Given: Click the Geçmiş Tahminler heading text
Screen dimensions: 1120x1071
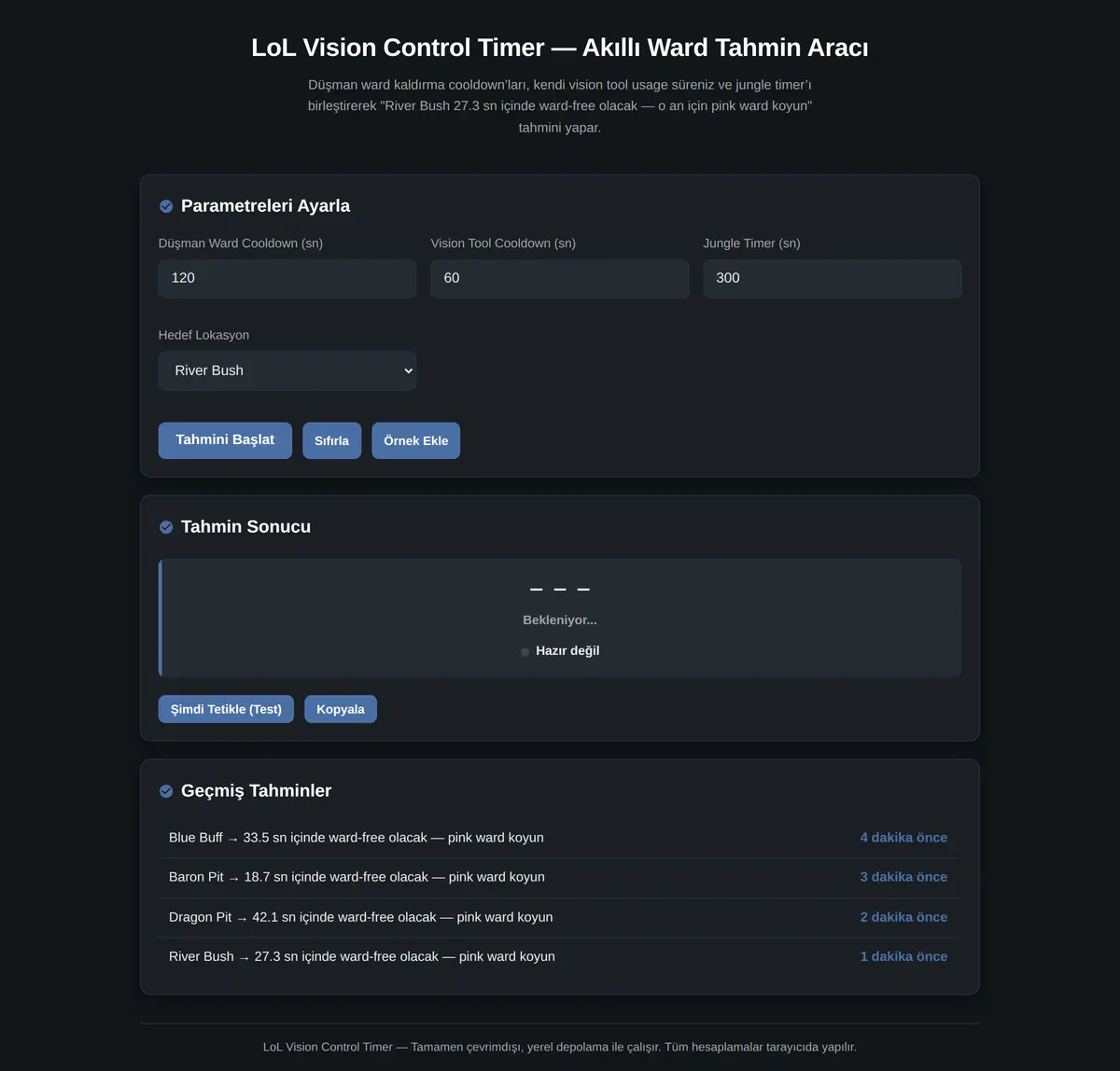Looking at the screenshot, I should tap(256, 791).
